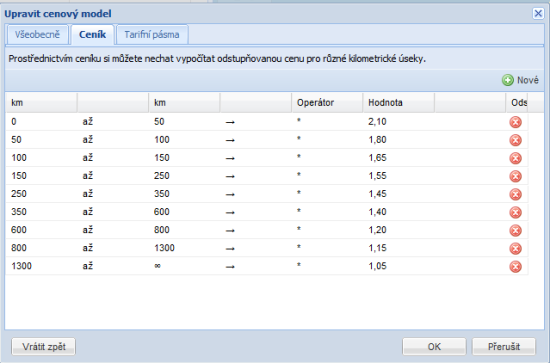550x363 pixels.
Task: Select the Hodnota value 1,80
Action: click(x=377, y=140)
